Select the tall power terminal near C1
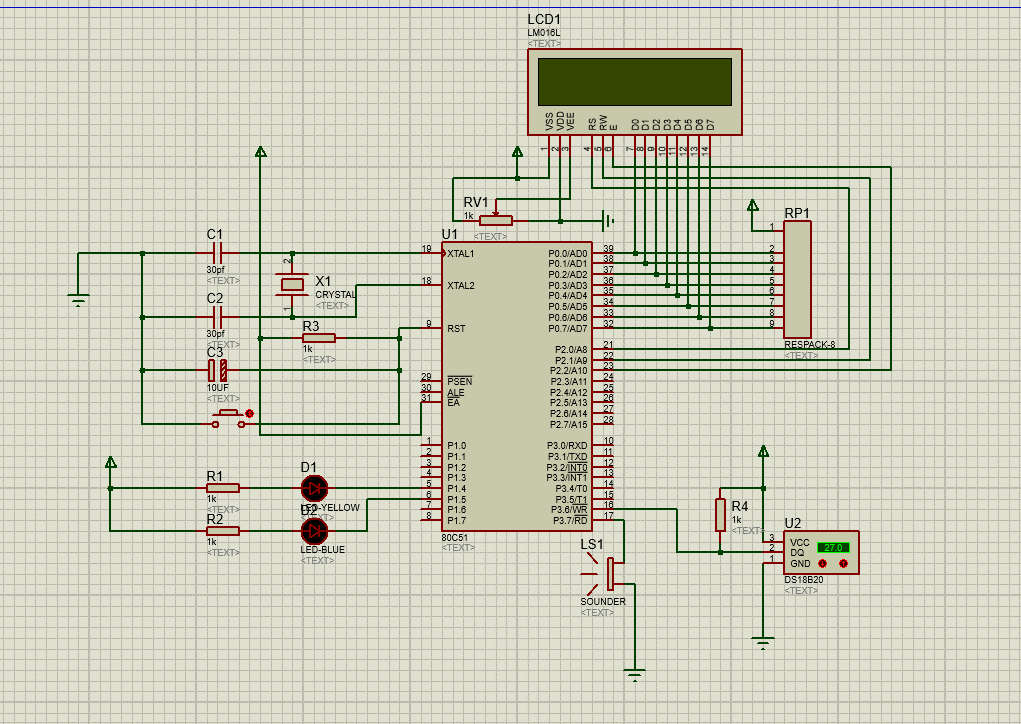 point(260,152)
